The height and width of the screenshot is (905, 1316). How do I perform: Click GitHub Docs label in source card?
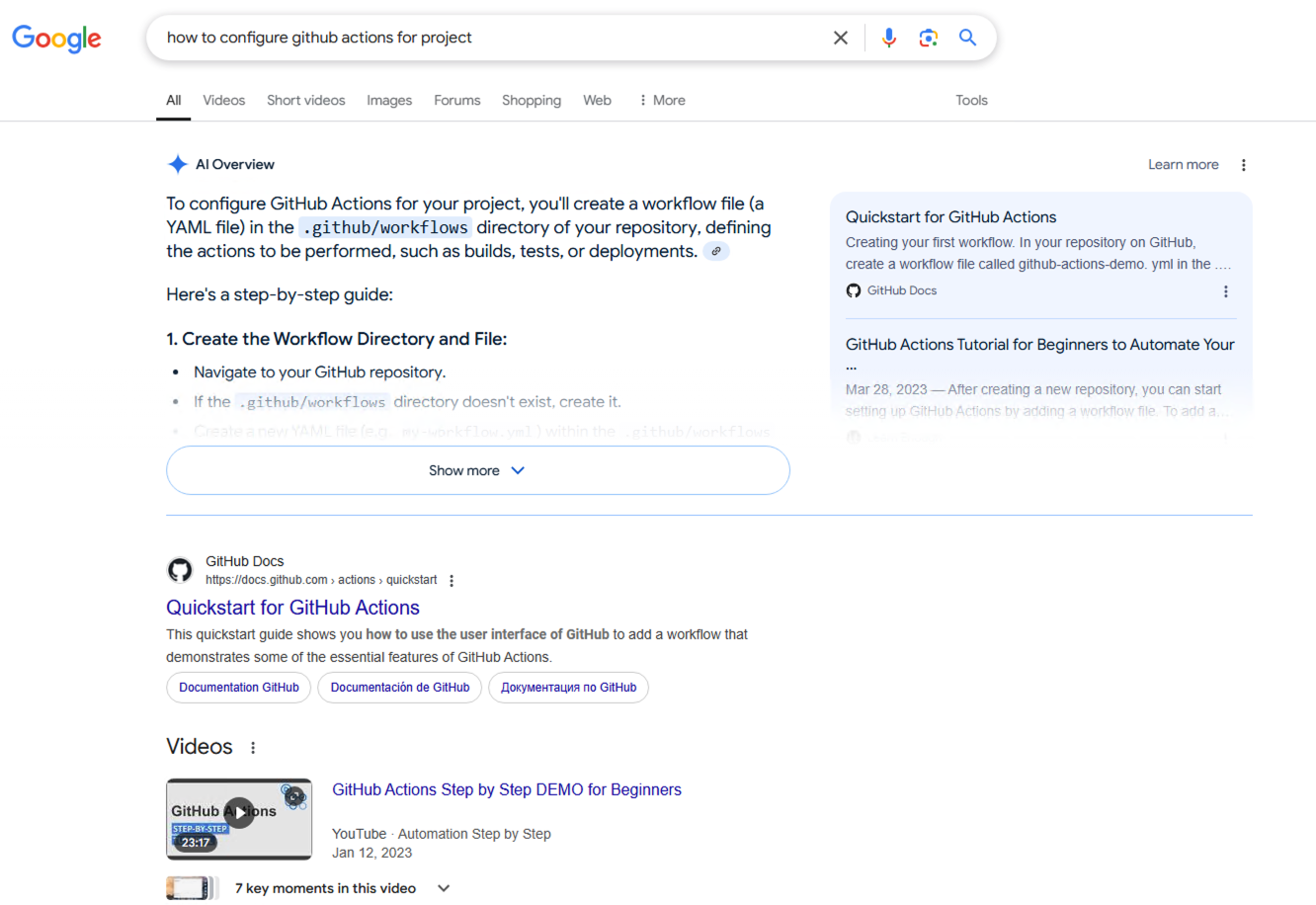(x=902, y=290)
